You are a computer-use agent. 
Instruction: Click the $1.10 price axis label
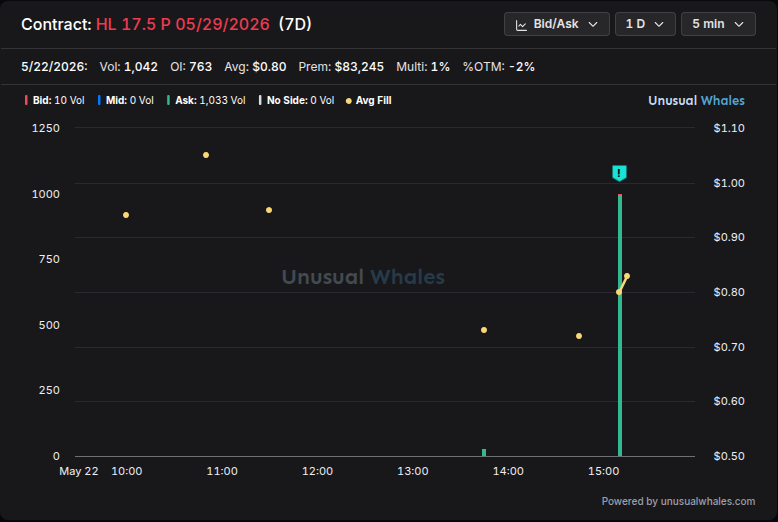[729, 128]
